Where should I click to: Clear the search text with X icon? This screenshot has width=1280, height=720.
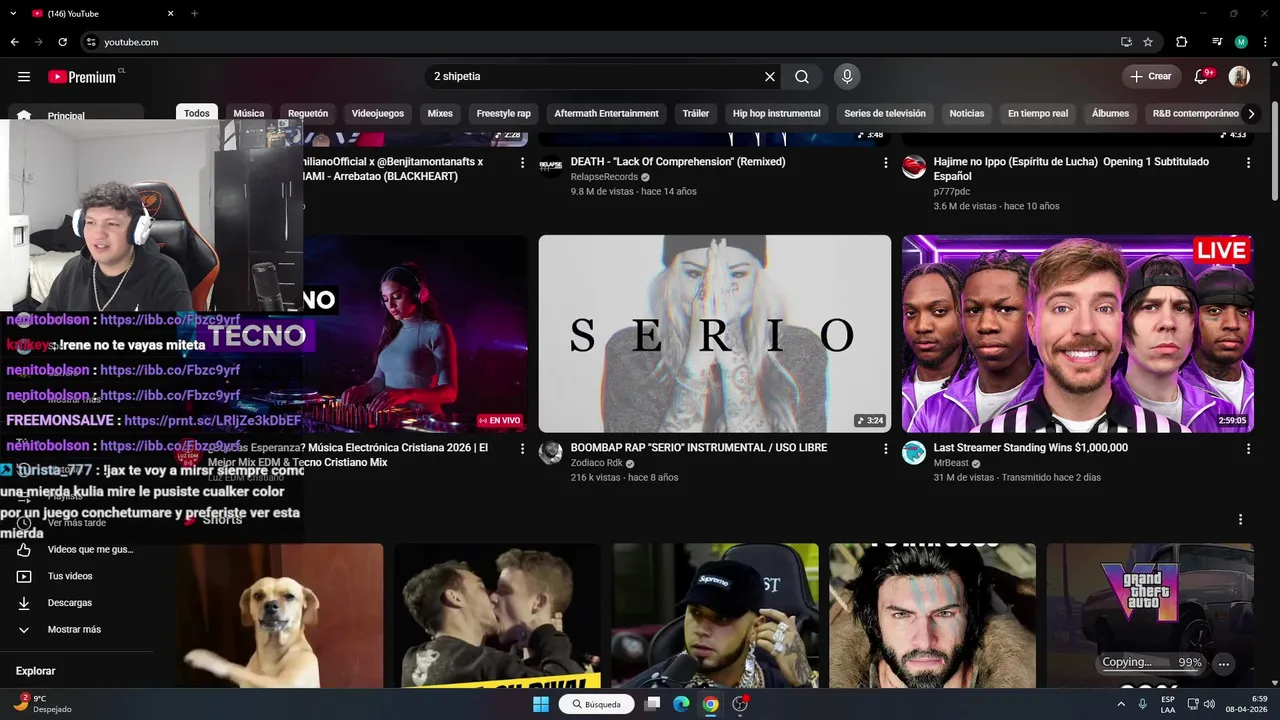coord(770,76)
